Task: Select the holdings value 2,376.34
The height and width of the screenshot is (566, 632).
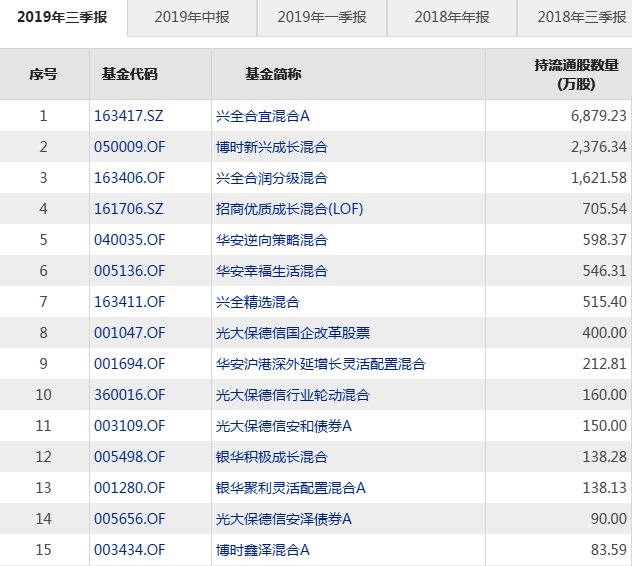Action: click(599, 147)
